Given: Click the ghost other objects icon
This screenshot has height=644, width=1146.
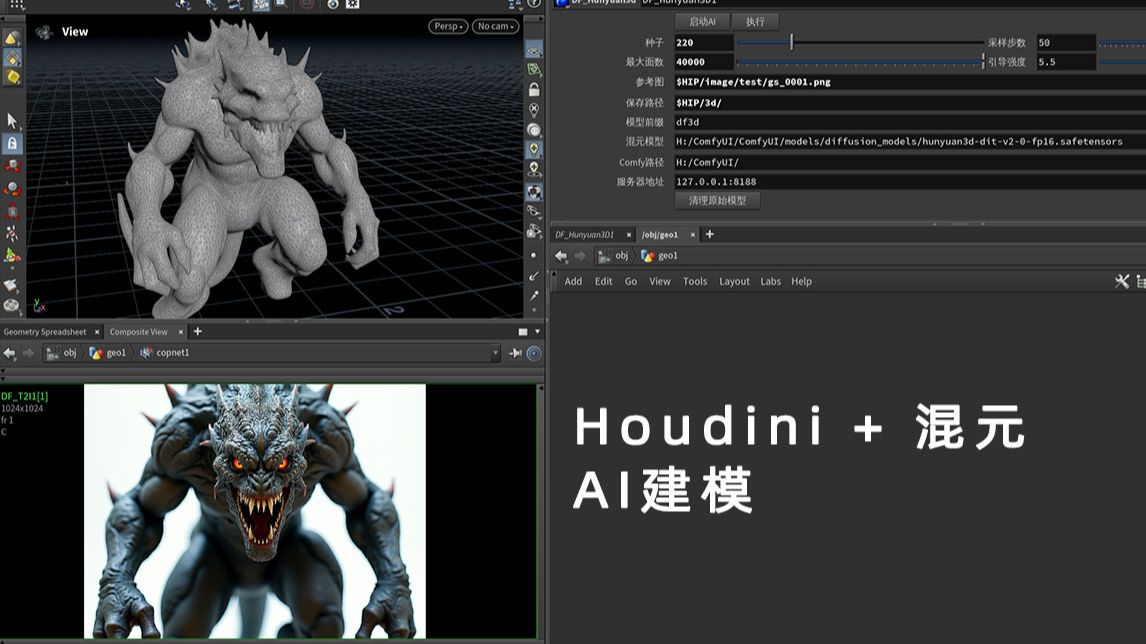Looking at the screenshot, I should pyautogui.click(x=534, y=232).
